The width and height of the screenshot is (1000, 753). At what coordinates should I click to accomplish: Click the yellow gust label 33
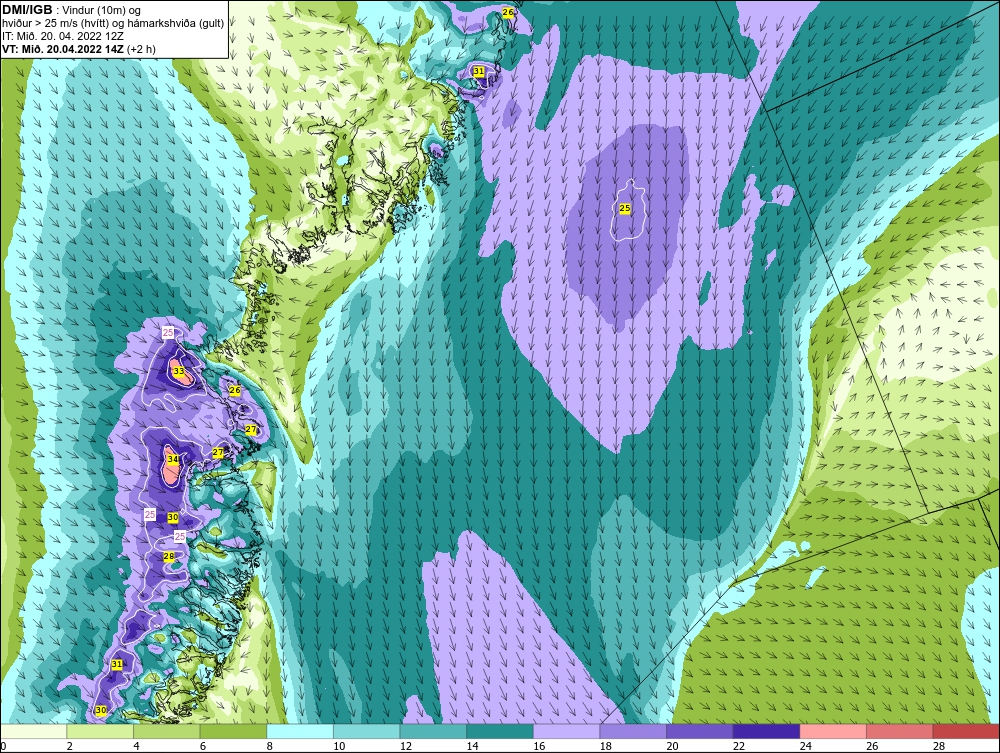[x=179, y=371]
